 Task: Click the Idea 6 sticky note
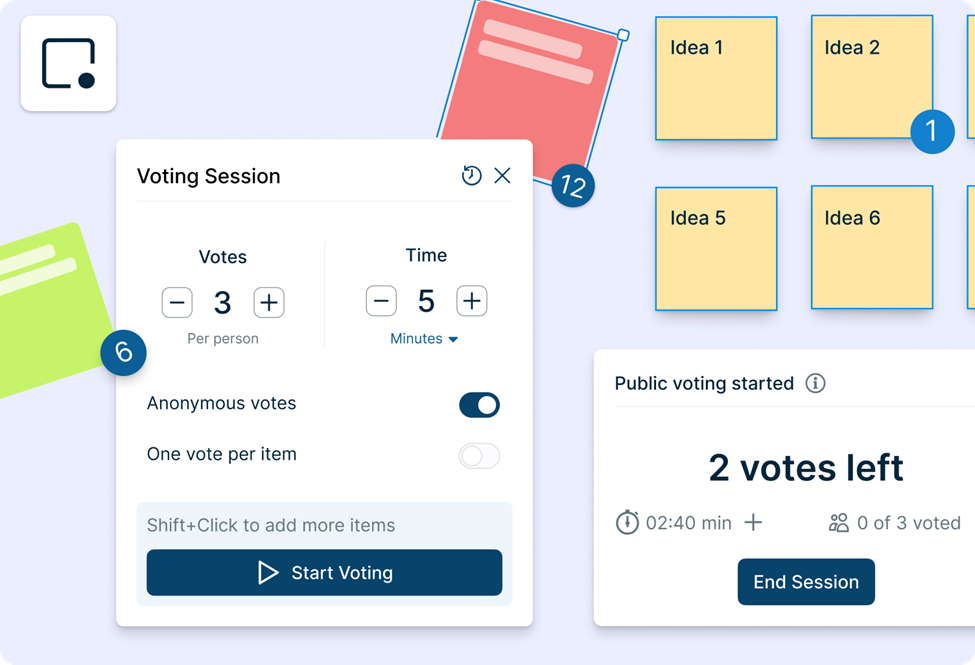coord(872,248)
